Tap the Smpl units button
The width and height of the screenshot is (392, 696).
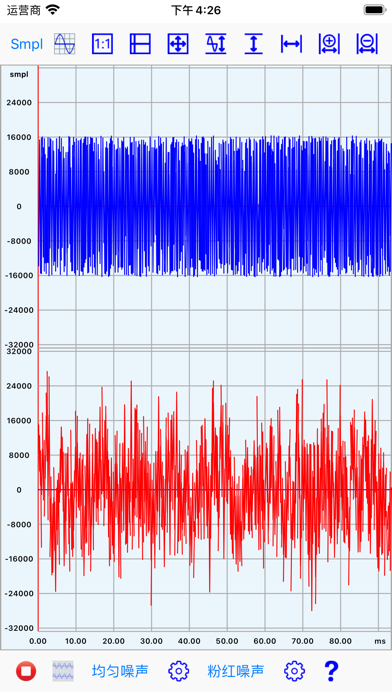point(27,44)
